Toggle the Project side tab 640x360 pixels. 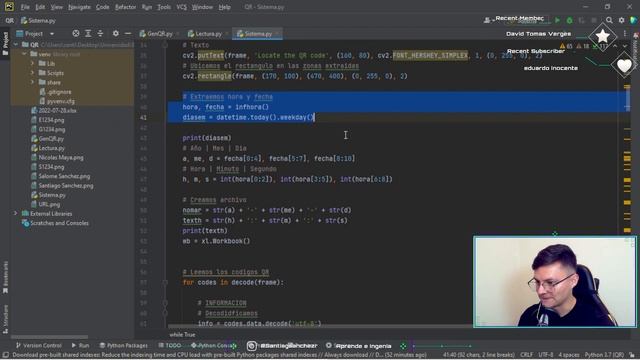[5, 43]
